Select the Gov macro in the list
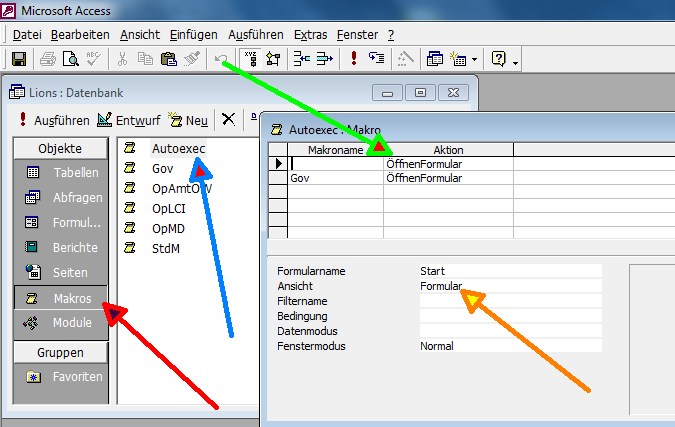Screen dimensions: 675x427 [162, 169]
